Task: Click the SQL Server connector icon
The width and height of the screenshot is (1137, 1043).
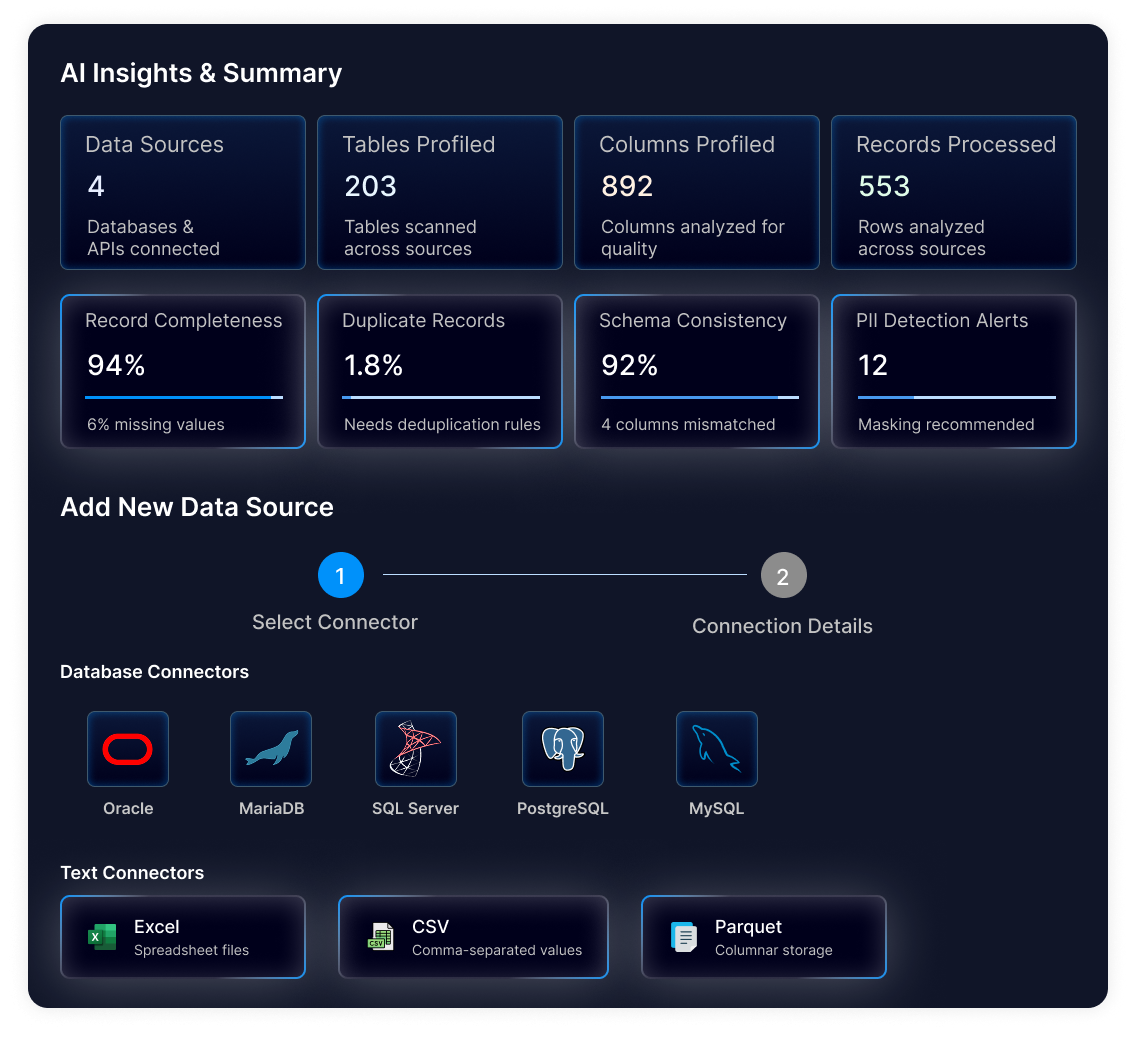Action: click(415, 749)
